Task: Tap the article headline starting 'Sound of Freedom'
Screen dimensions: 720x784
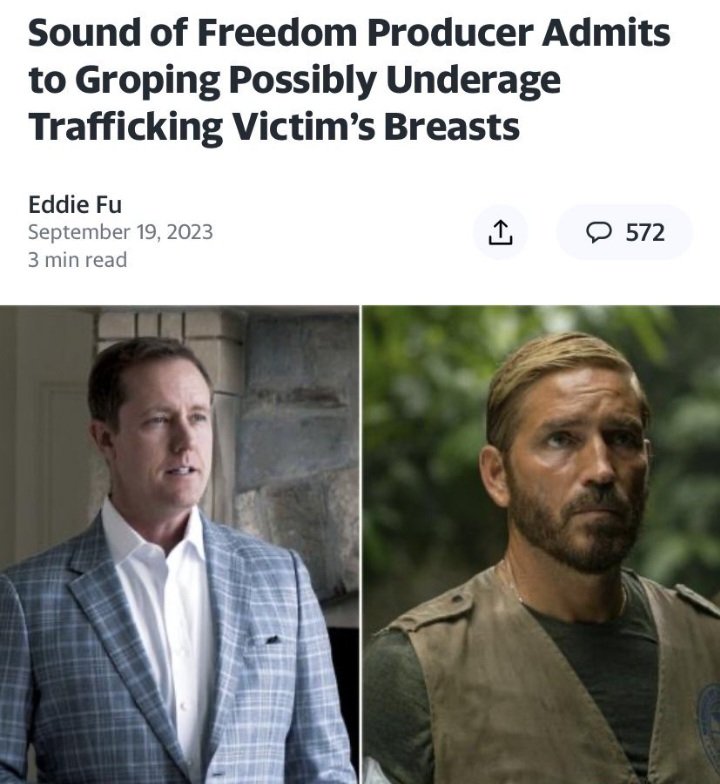Action: 349,79
